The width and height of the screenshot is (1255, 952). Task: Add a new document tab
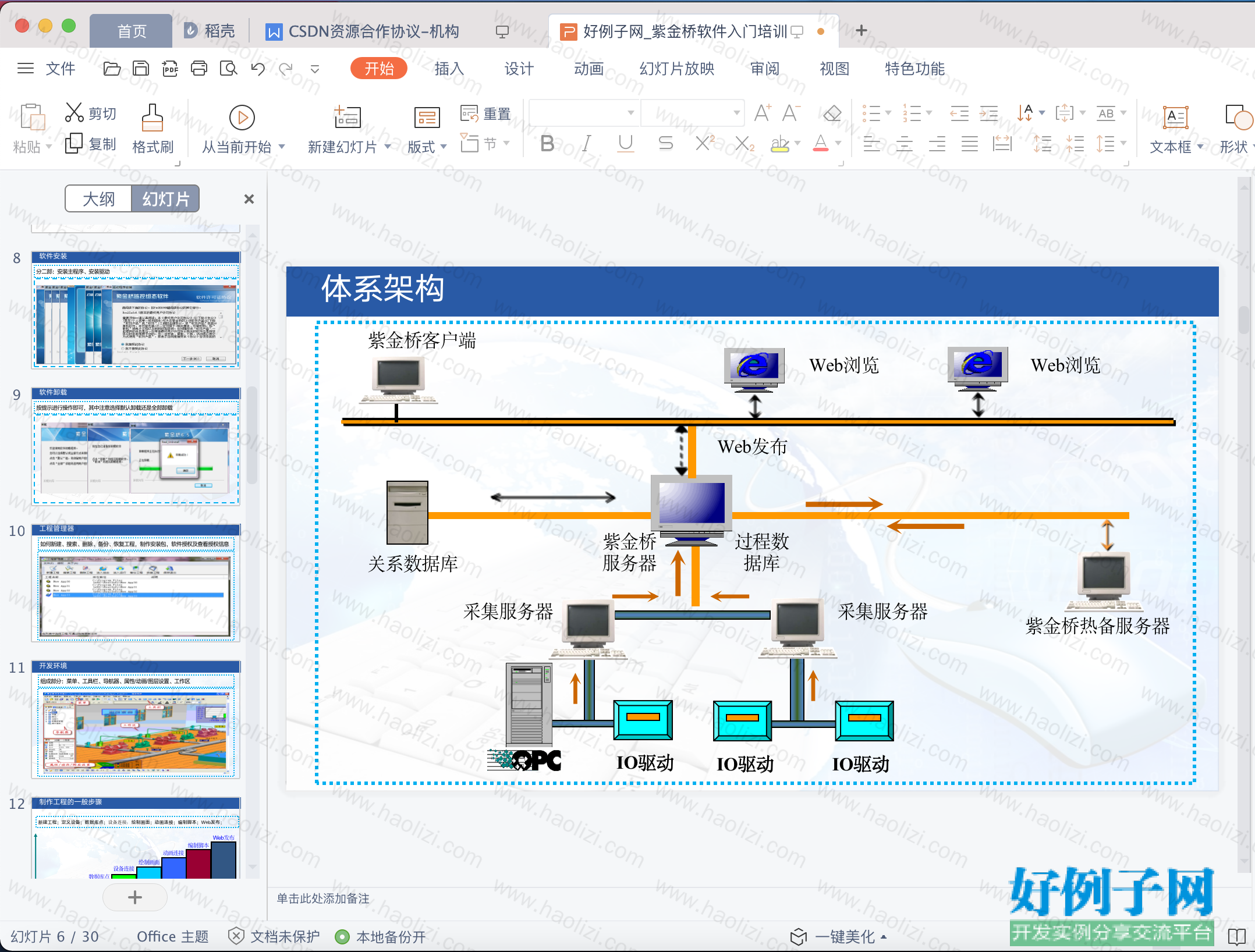pyautogui.click(x=862, y=30)
